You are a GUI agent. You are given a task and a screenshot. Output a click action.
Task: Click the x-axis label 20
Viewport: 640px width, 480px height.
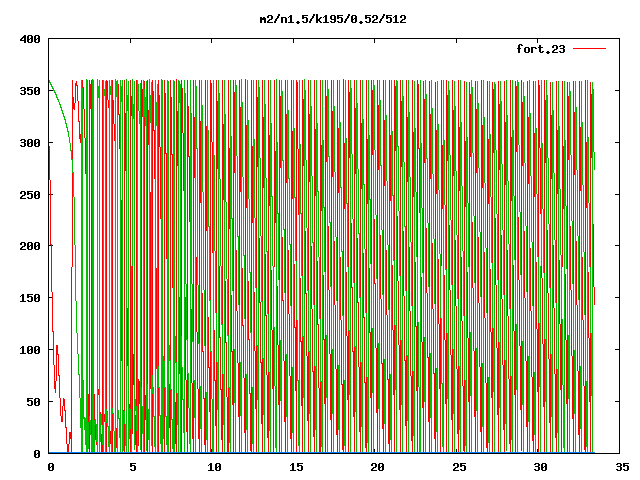[378, 467]
